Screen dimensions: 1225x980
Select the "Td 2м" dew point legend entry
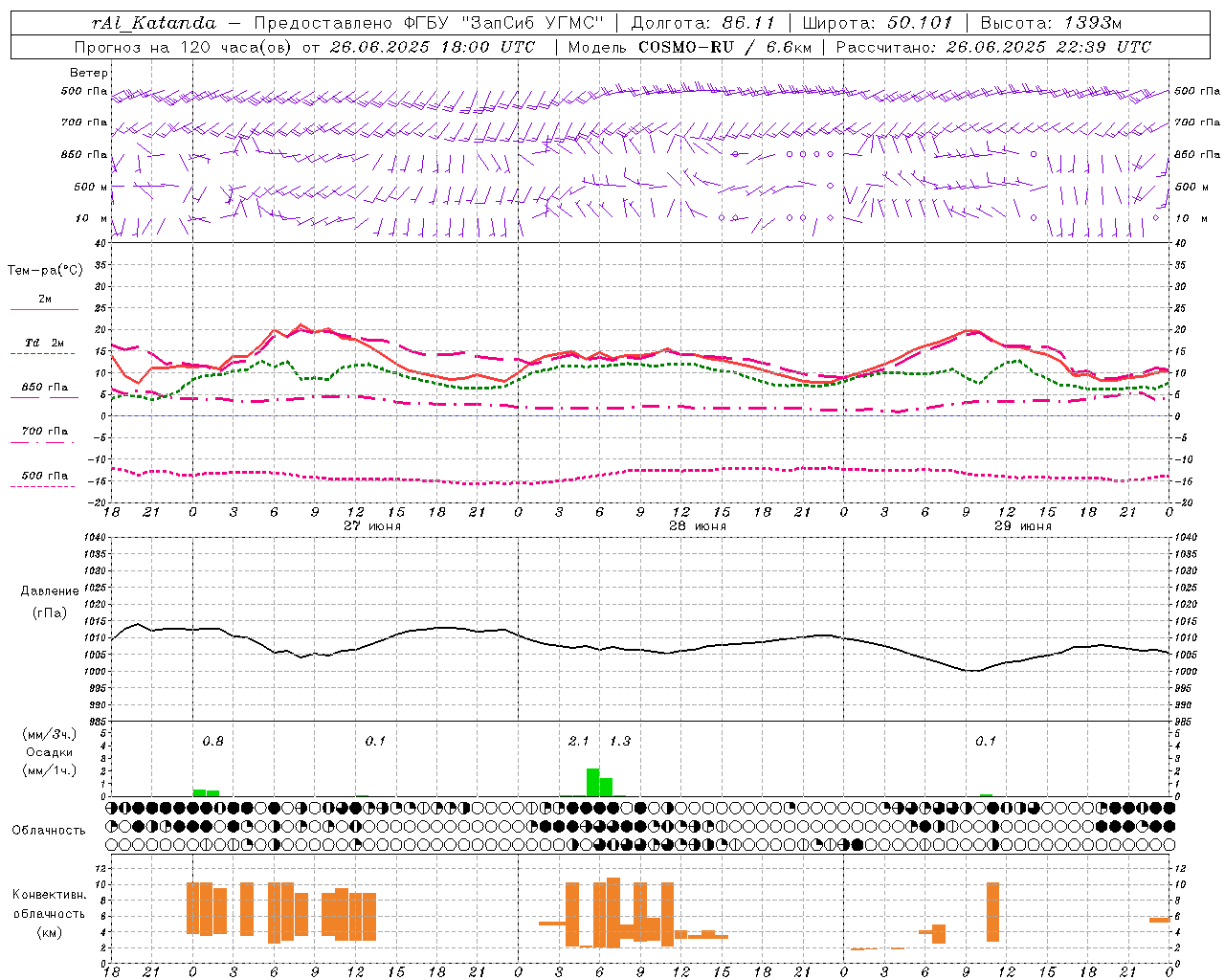[x=45, y=343]
